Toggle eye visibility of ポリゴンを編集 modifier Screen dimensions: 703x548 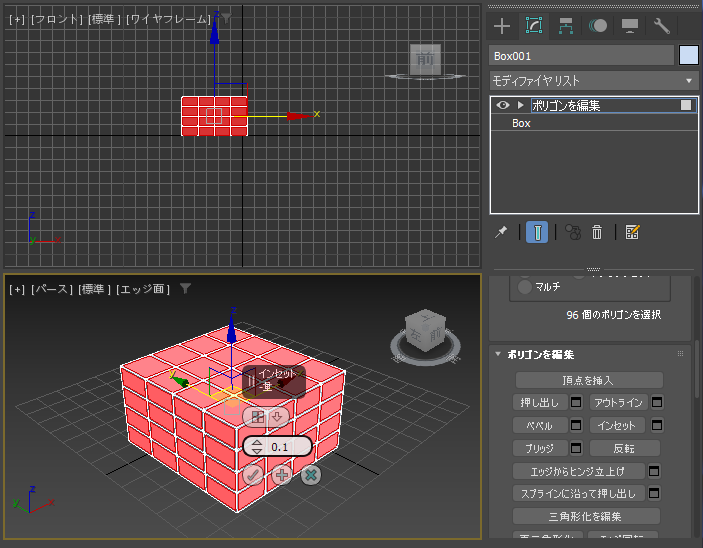[503, 105]
